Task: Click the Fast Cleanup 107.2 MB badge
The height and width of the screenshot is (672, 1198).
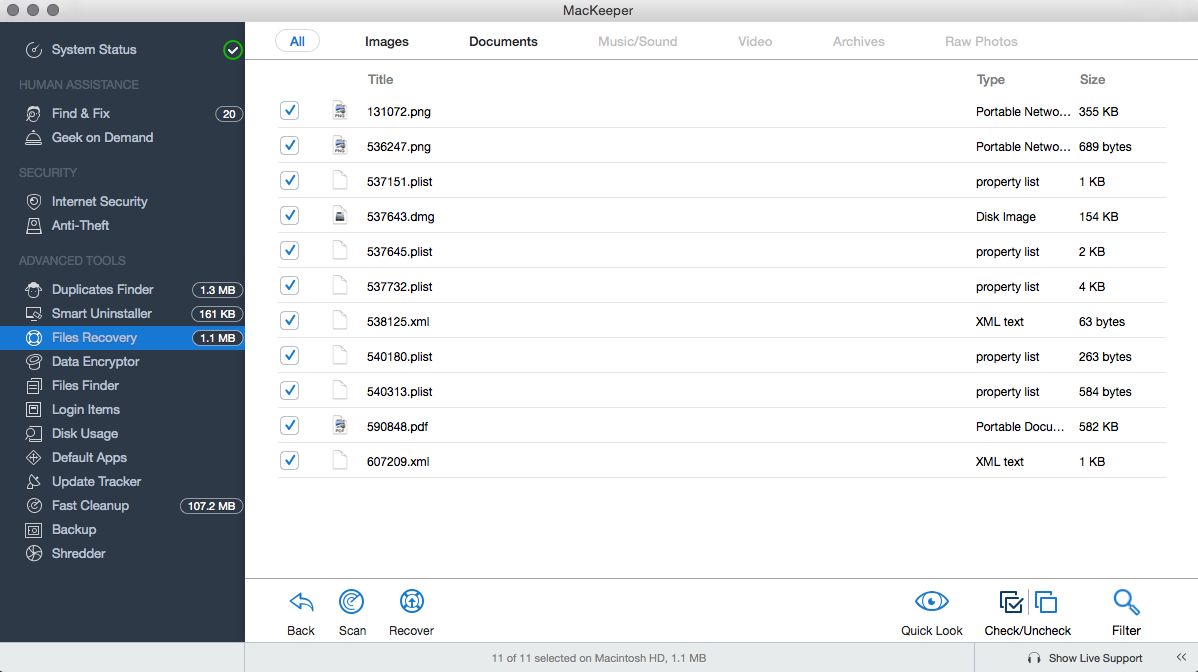Action: click(x=212, y=506)
